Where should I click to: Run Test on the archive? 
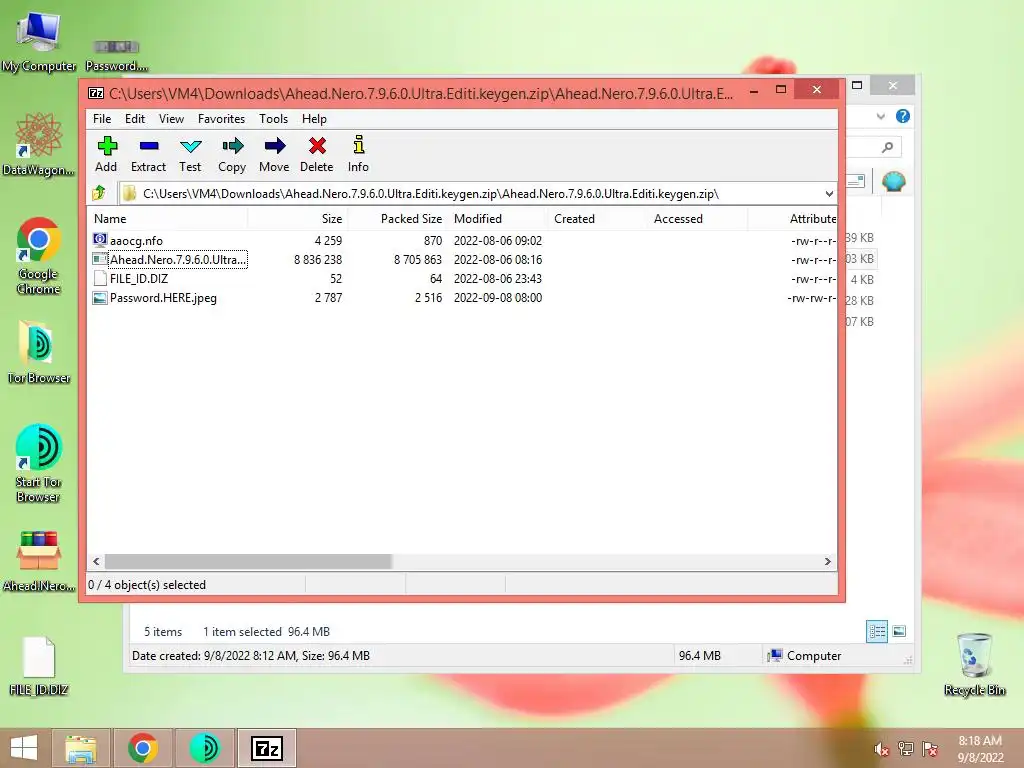190,154
